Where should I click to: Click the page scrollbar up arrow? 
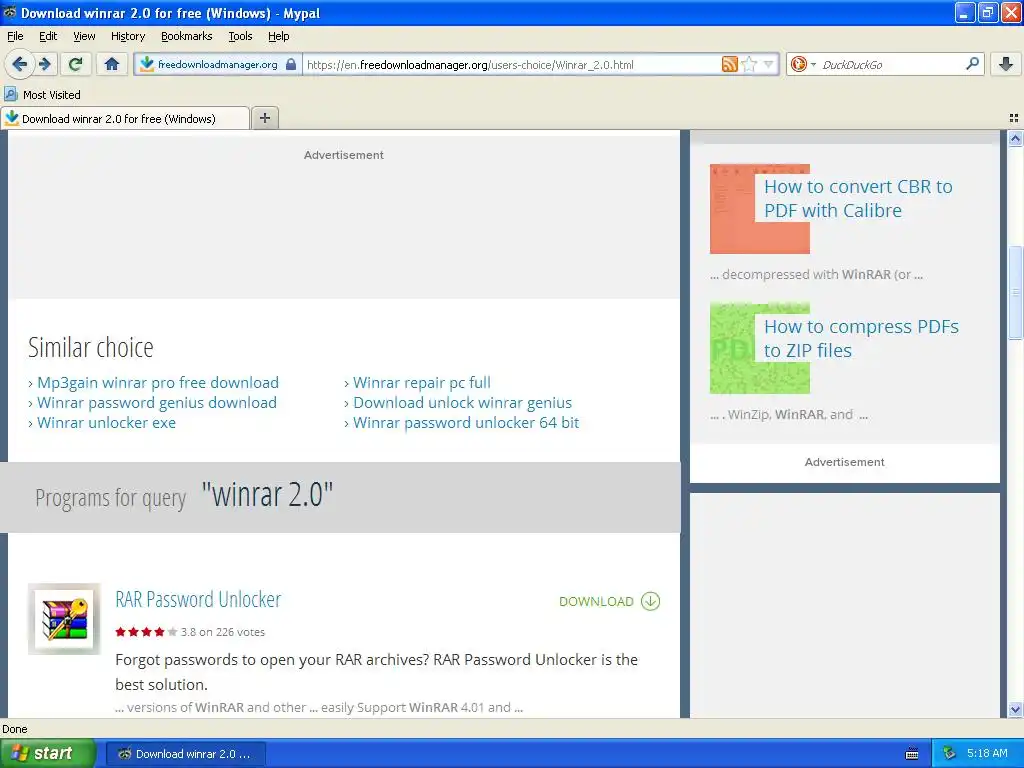[1015, 138]
